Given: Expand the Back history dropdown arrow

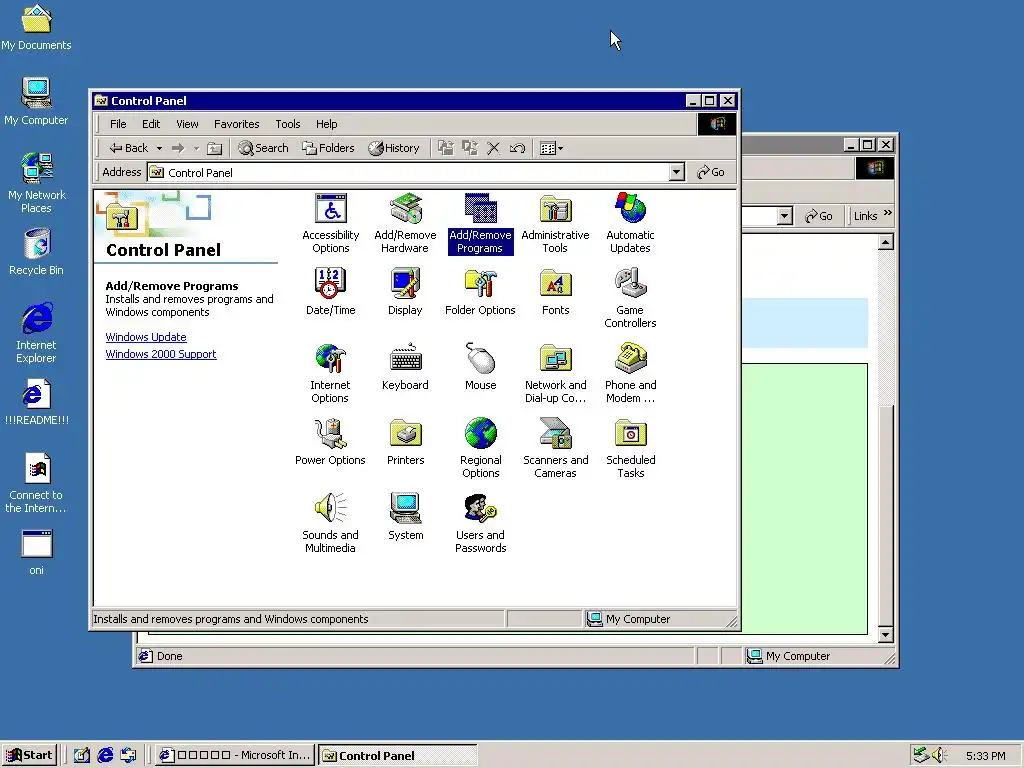Looking at the screenshot, I should coord(159,148).
